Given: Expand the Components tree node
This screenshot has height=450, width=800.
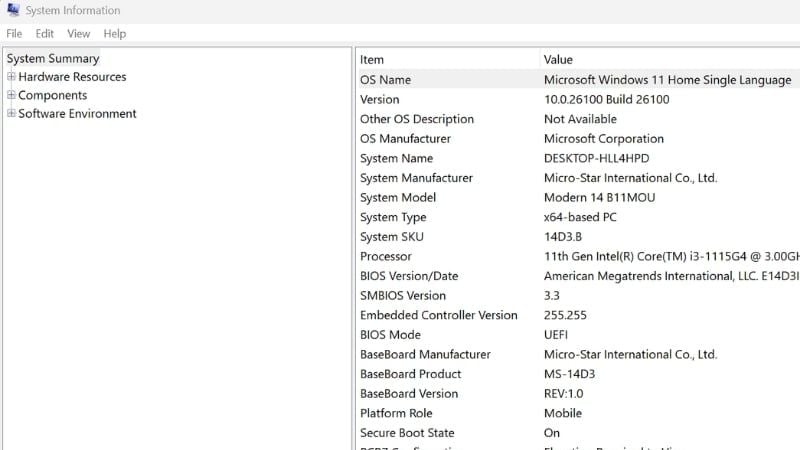Looking at the screenshot, I should click(11, 96).
